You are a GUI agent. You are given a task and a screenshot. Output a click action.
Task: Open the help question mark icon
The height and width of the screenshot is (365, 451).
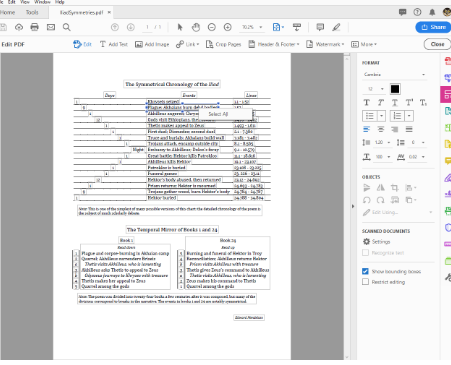pyautogui.click(x=417, y=12)
